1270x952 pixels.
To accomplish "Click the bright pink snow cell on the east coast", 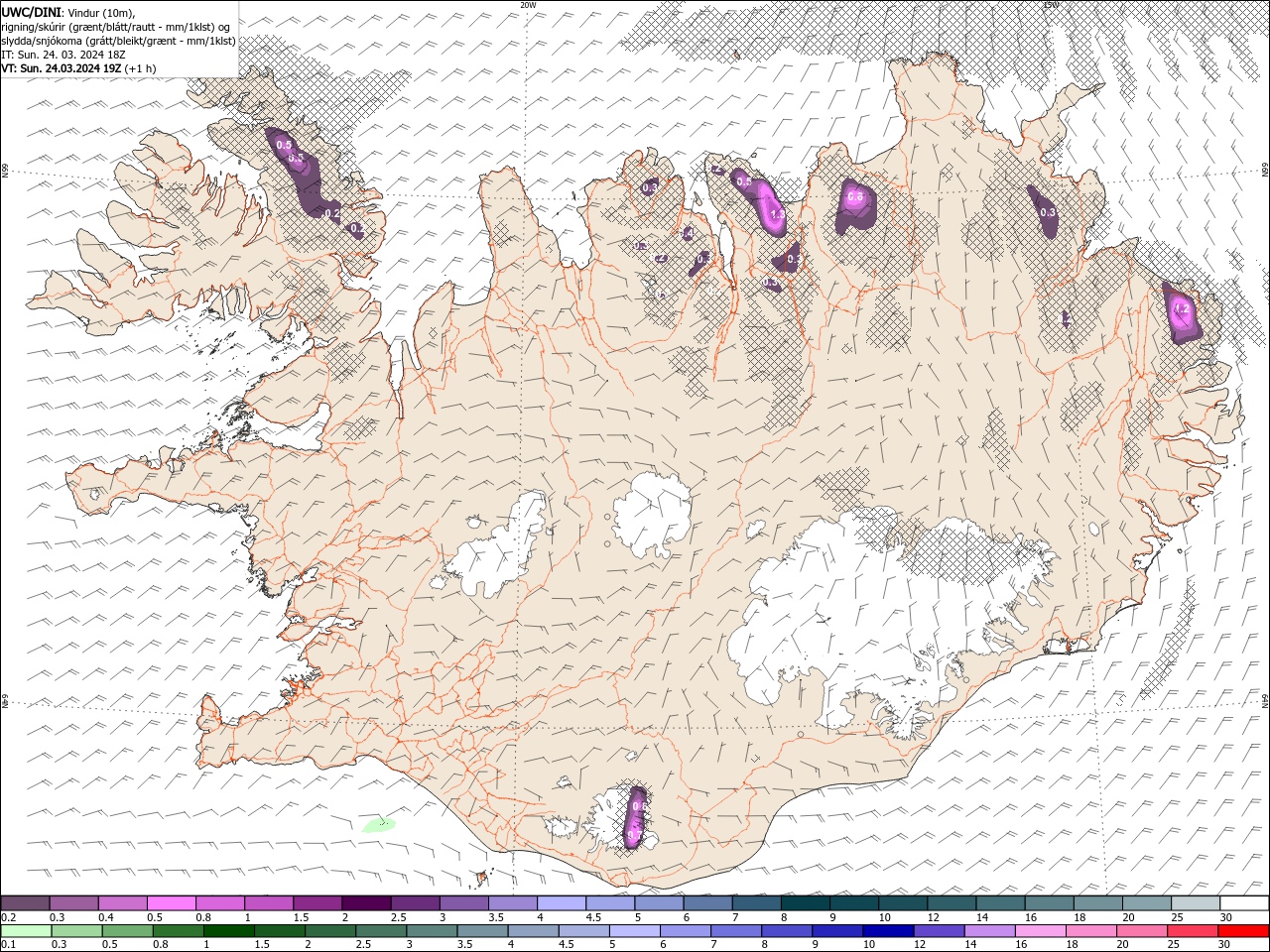I will click(1181, 311).
